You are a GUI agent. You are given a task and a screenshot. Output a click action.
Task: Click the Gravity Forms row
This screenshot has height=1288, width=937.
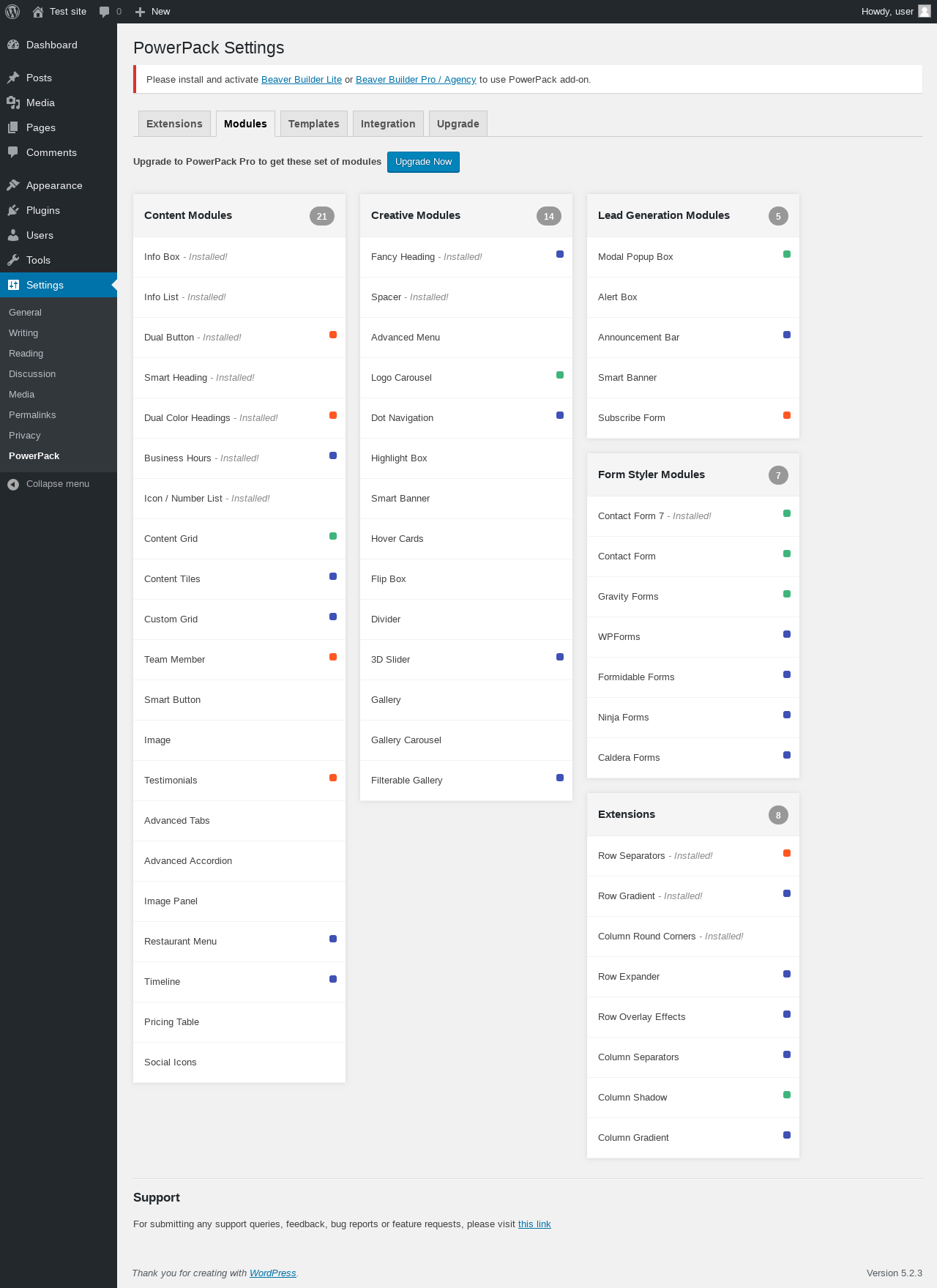[693, 597]
